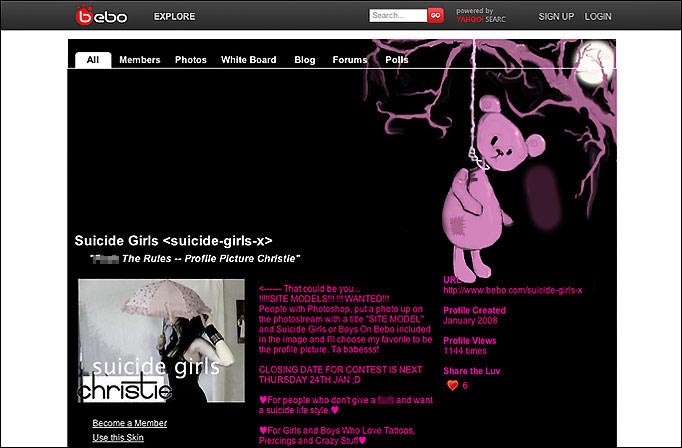The height and width of the screenshot is (448, 682).
Task: Open the Photos tab
Action: point(191,60)
